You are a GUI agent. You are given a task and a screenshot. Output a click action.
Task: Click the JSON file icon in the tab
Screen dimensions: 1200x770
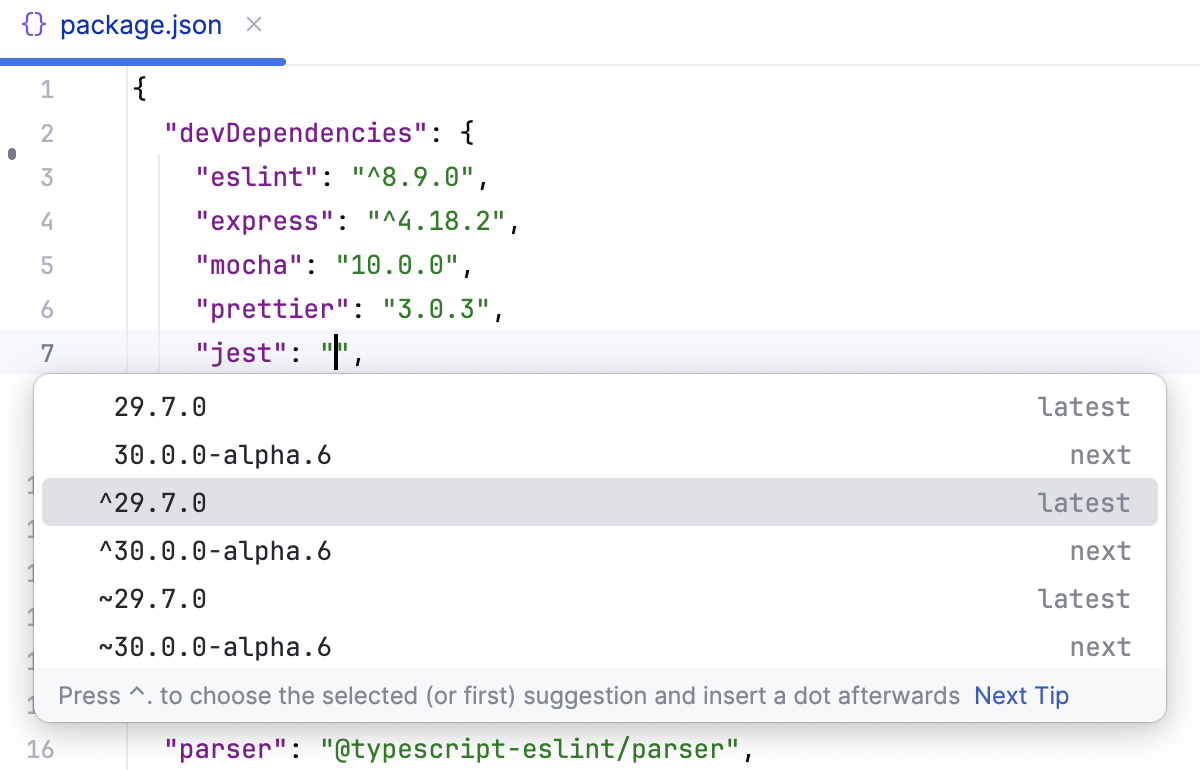(33, 25)
